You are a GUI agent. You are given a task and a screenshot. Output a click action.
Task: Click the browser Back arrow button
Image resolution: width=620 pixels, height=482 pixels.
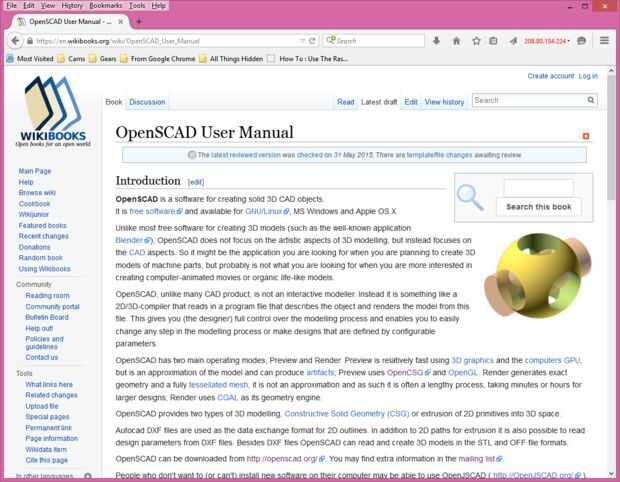coord(15,41)
